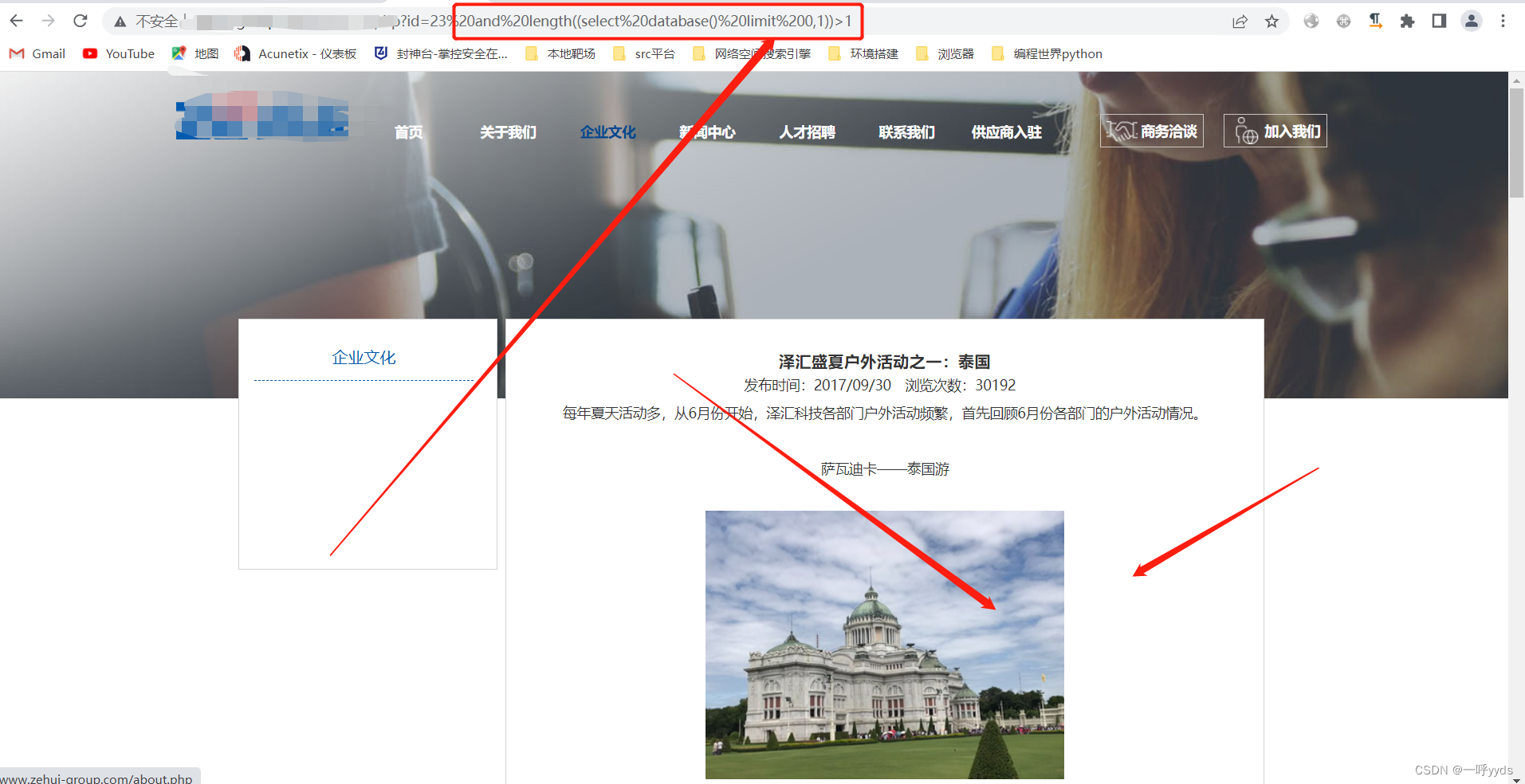
Task: Open the Thailand palace photo
Action: pos(885,645)
